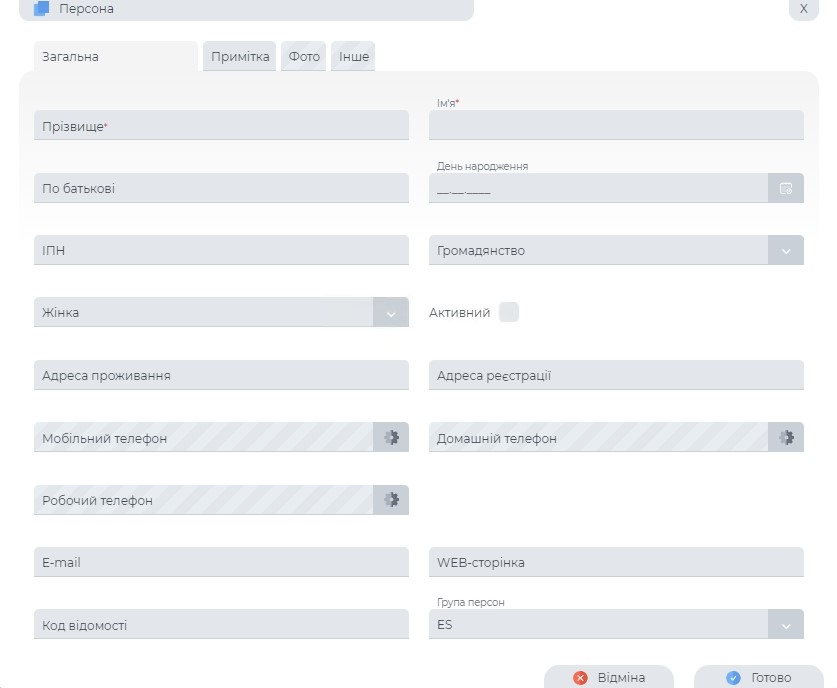
Task: Confirm with the Готово button
Action: (x=759, y=677)
